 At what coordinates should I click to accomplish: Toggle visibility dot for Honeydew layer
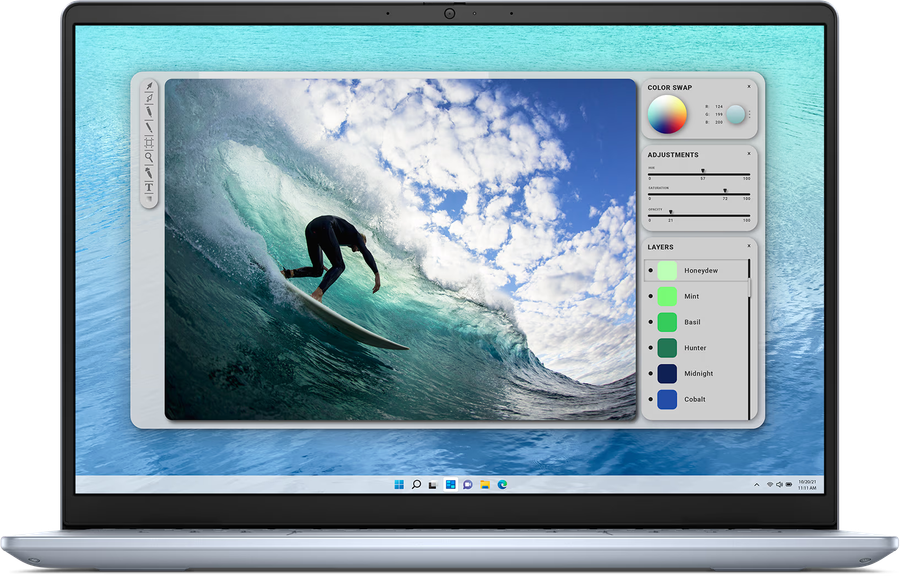click(651, 270)
